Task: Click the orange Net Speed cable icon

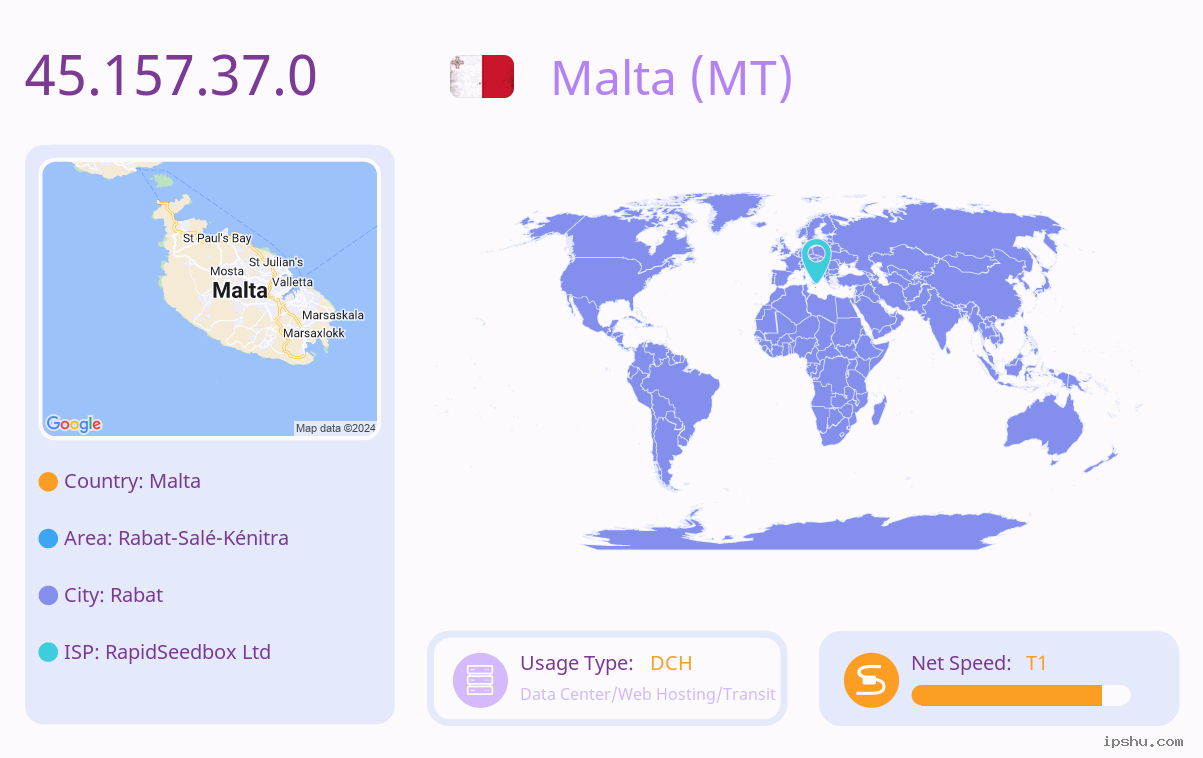Action: click(x=871, y=680)
